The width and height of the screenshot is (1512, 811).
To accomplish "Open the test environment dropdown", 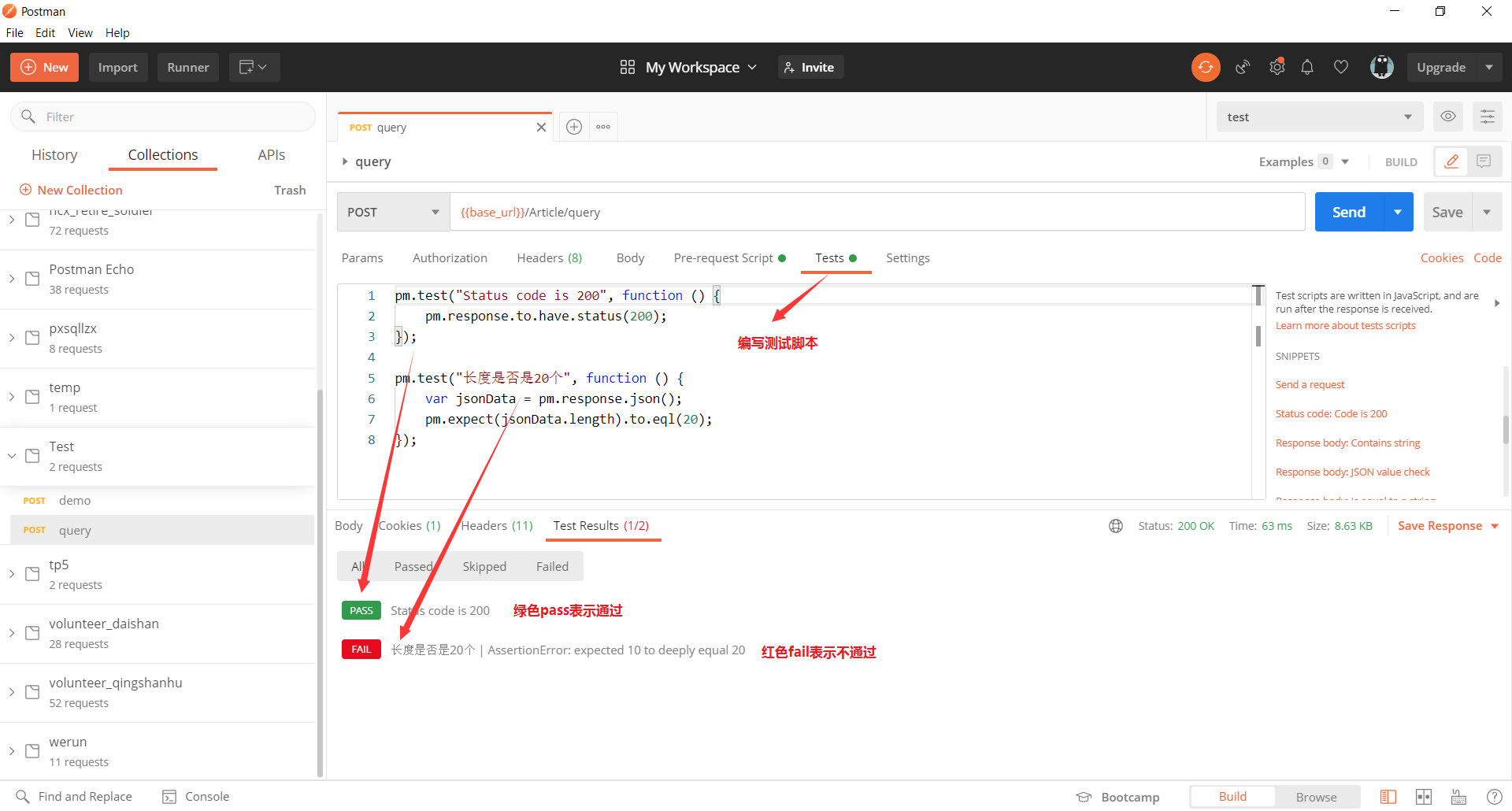I will click(1320, 117).
